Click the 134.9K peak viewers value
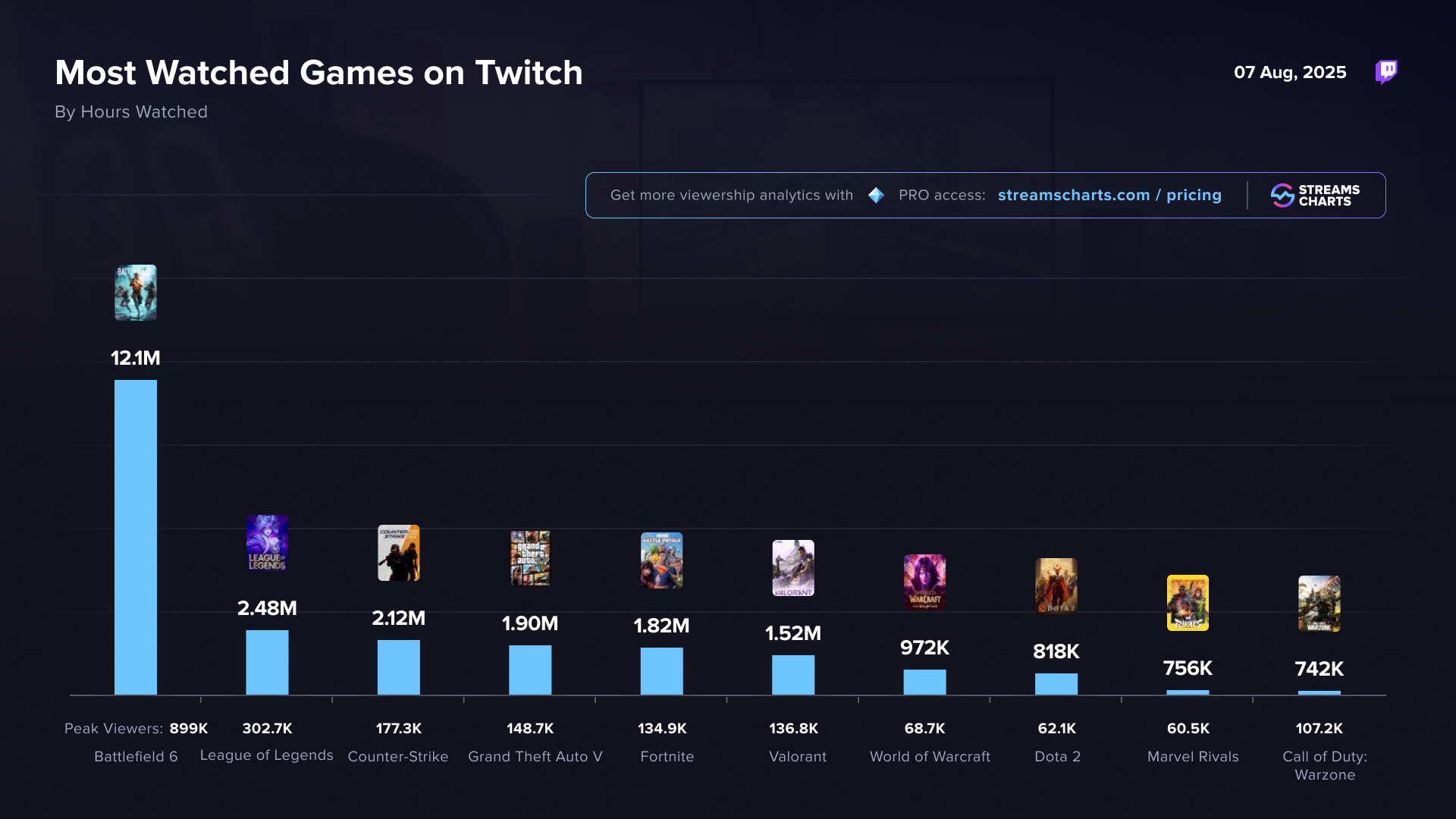Image resolution: width=1456 pixels, height=819 pixels. click(x=662, y=729)
